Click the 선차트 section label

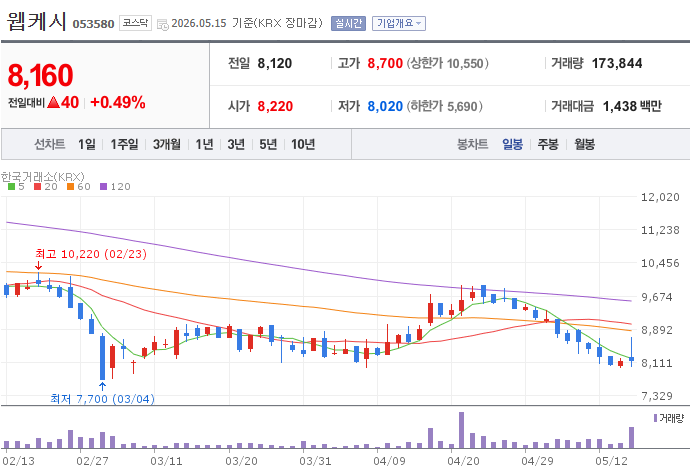(x=50, y=144)
